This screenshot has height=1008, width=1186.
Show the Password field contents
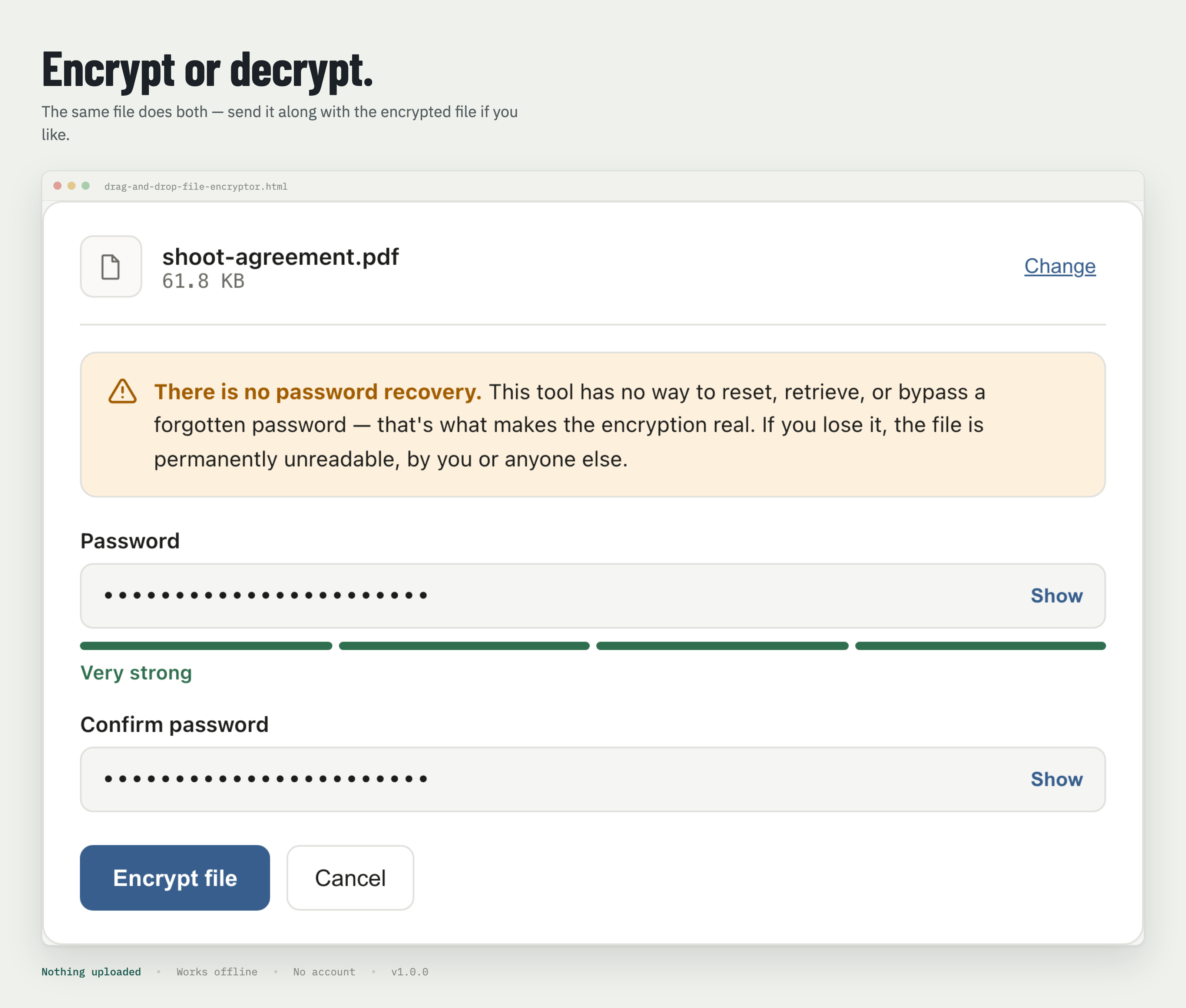click(1056, 596)
